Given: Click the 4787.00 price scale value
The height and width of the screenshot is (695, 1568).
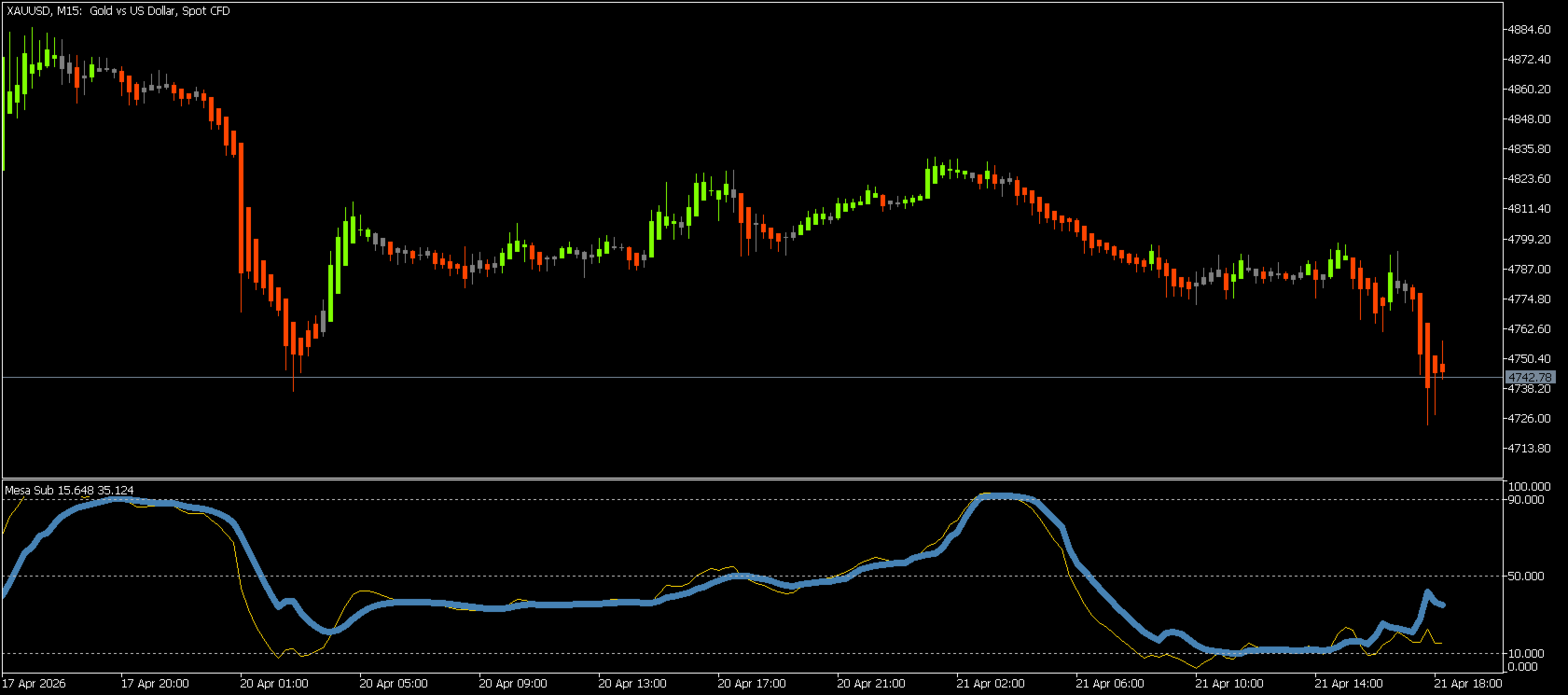Looking at the screenshot, I should (x=1530, y=269).
